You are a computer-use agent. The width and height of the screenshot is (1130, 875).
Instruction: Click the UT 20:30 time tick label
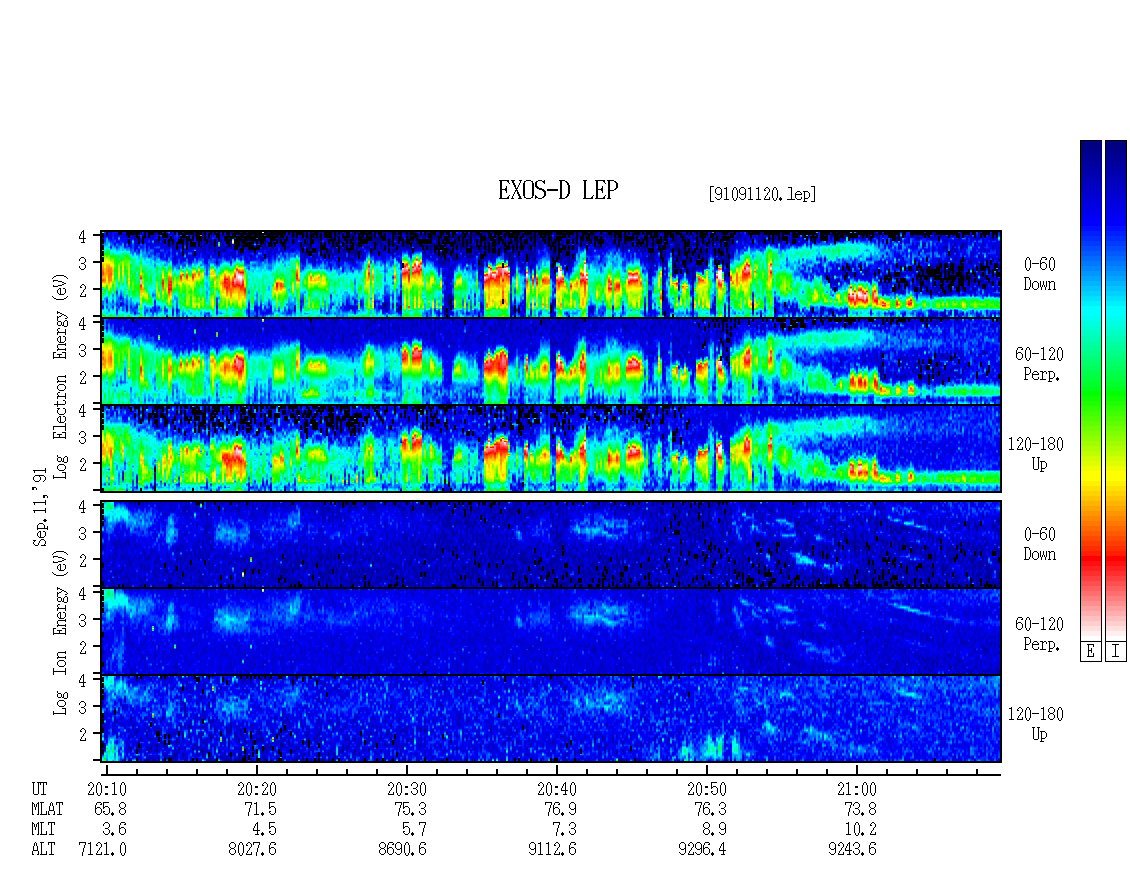[406, 789]
